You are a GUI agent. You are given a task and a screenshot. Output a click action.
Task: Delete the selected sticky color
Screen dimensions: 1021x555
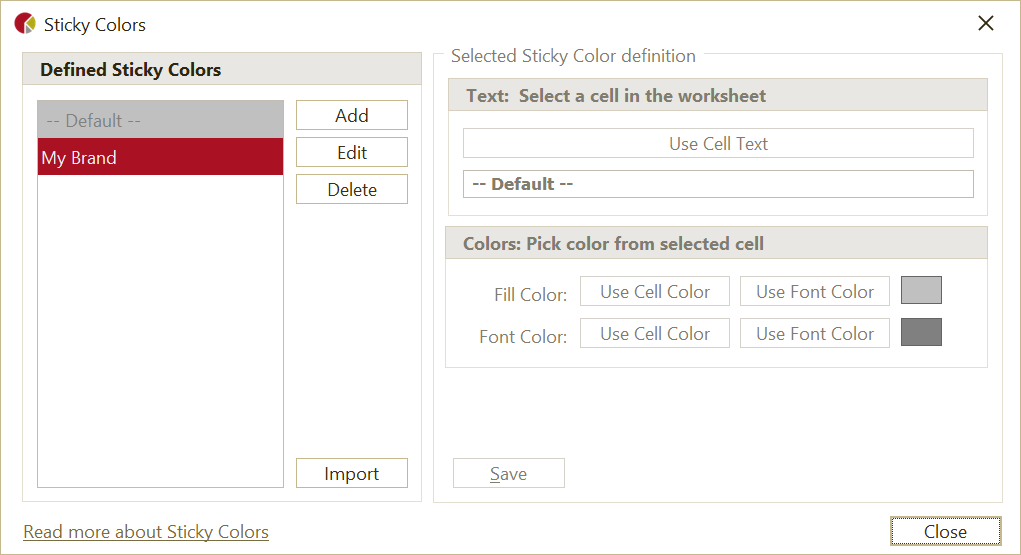tap(351, 189)
